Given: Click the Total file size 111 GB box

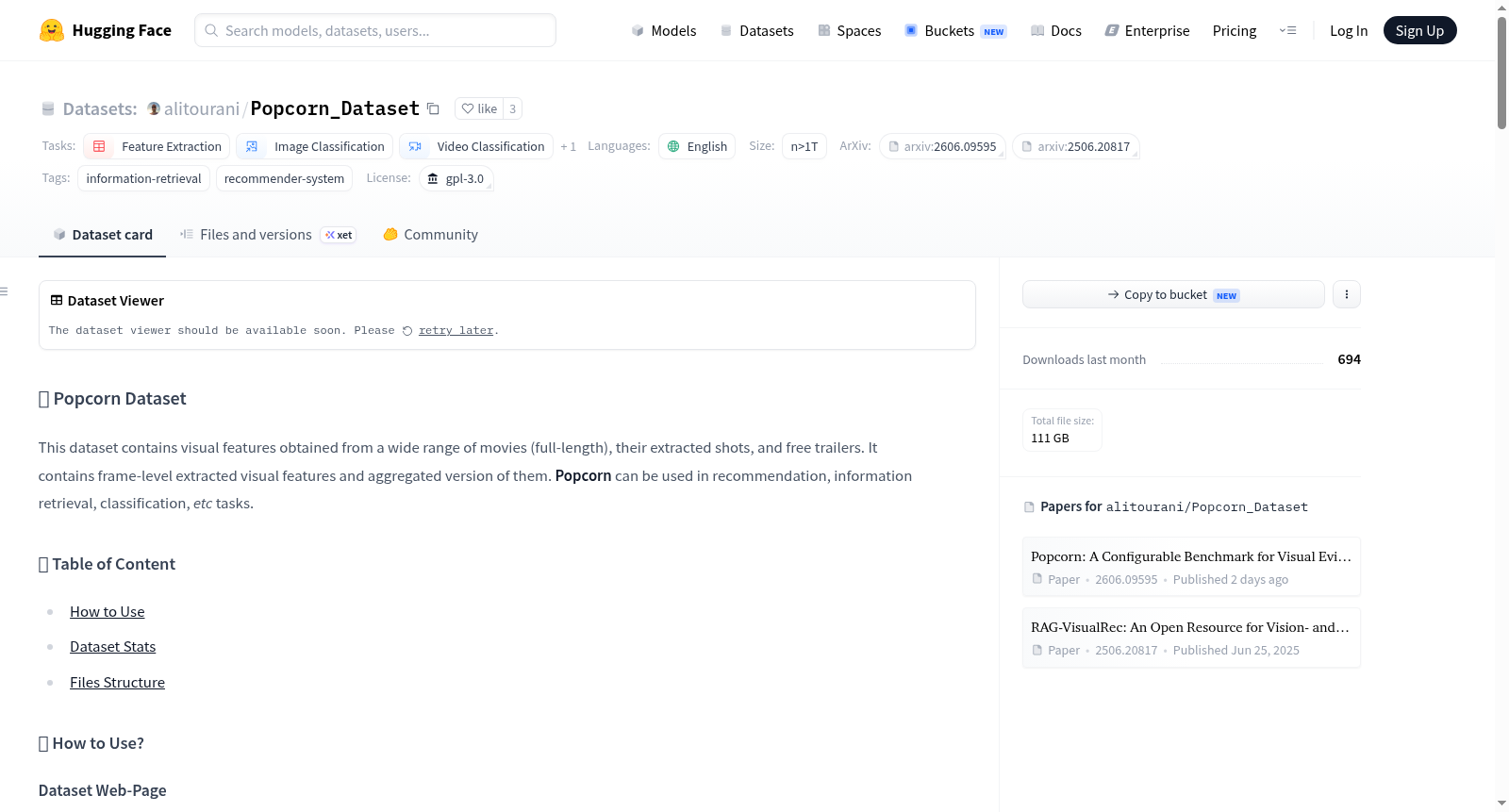Looking at the screenshot, I should (1062, 430).
